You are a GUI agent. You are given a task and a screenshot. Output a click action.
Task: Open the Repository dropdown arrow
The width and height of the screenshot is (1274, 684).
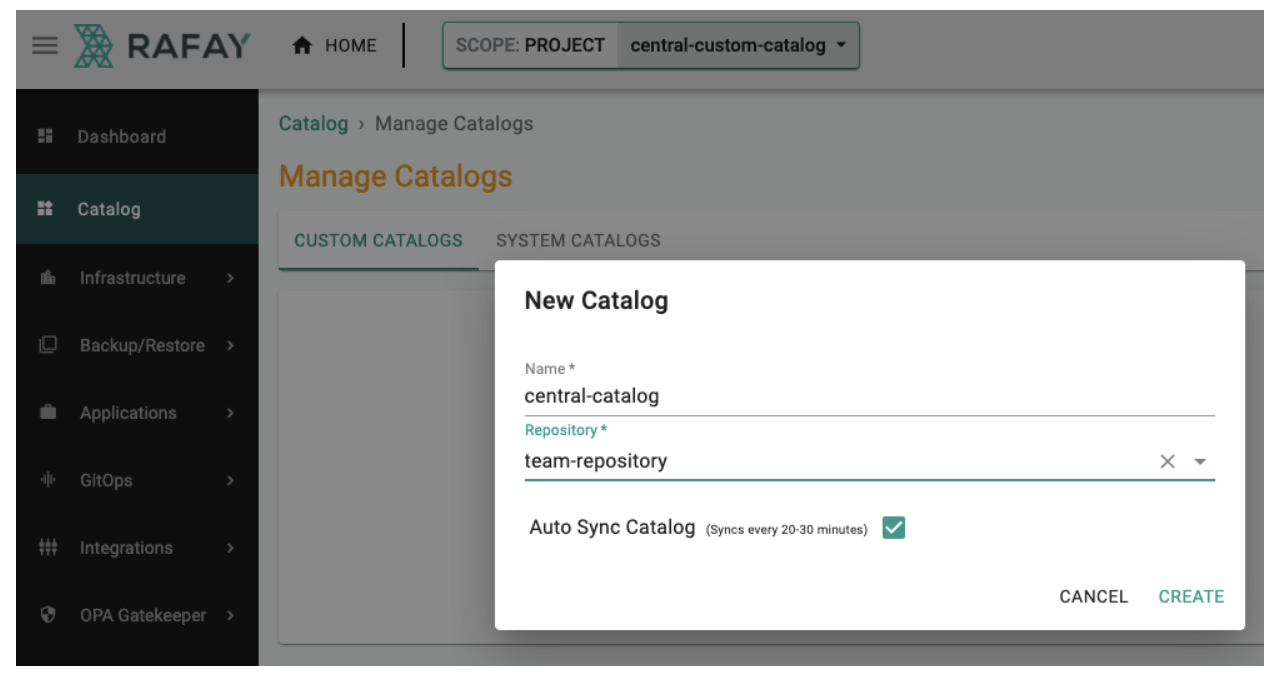click(x=1201, y=462)
